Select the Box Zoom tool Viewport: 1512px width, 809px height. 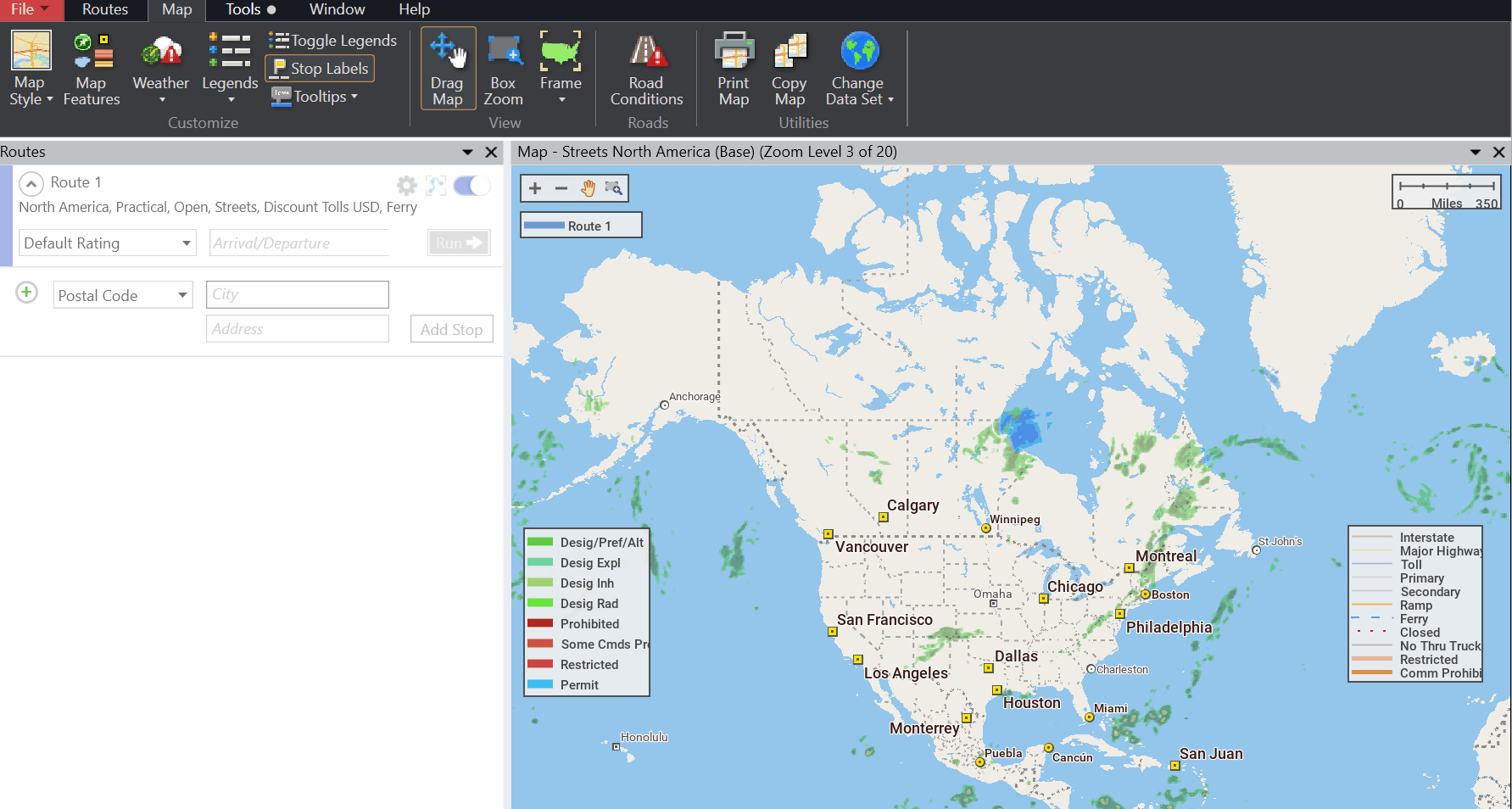(503, 68)
